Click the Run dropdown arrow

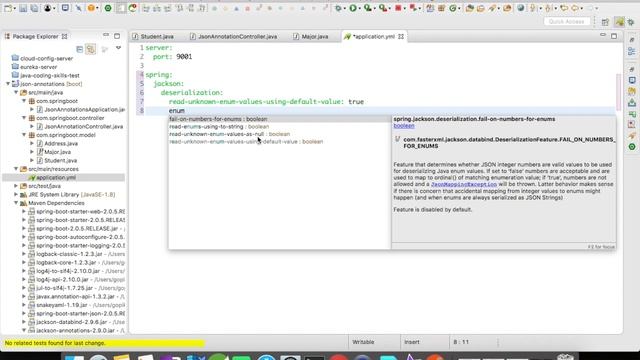[359, 9]
